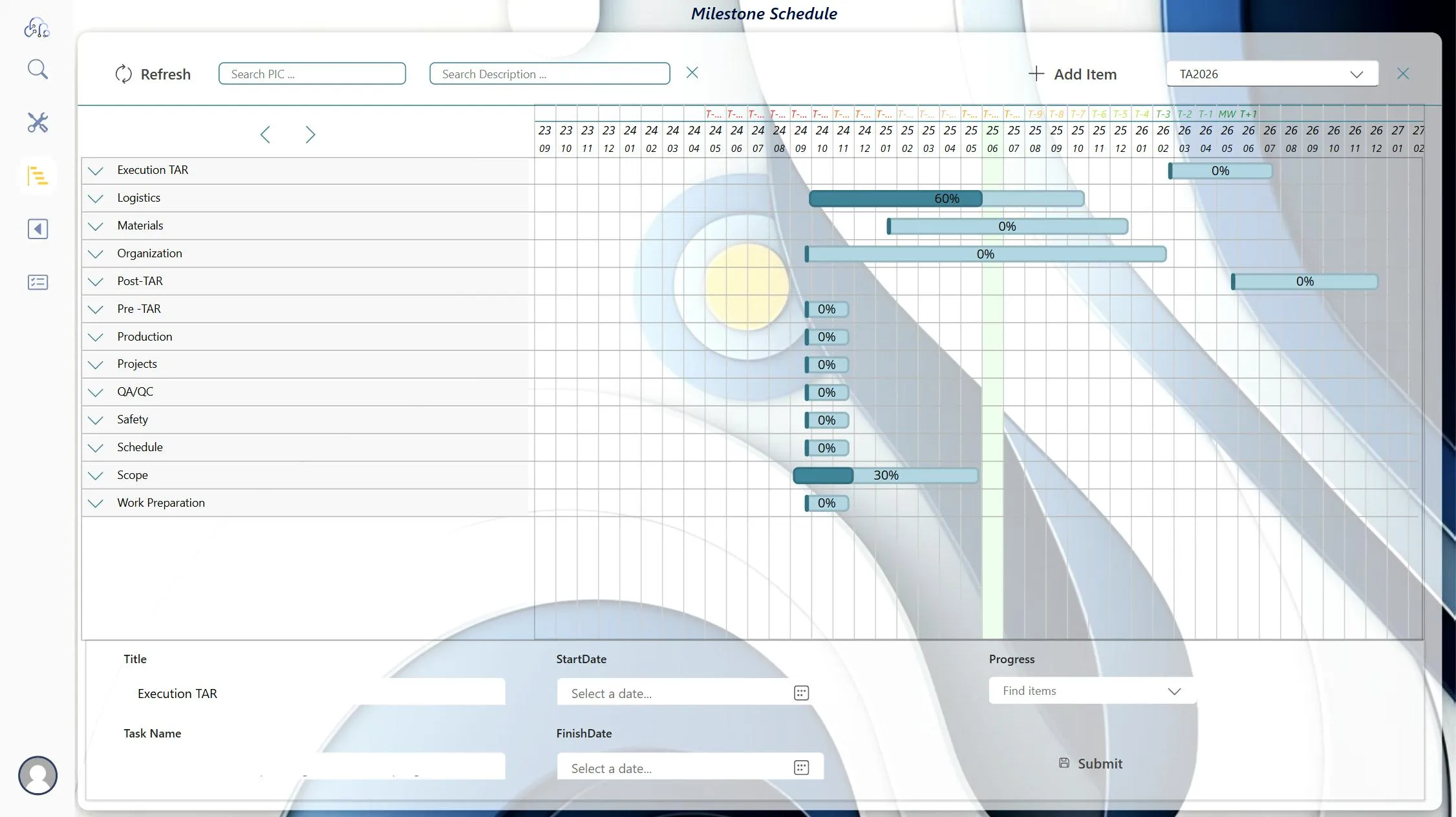Focus the Search PIC input field
The height and width of the screenshot is (817, 1456).
(312, 74)
